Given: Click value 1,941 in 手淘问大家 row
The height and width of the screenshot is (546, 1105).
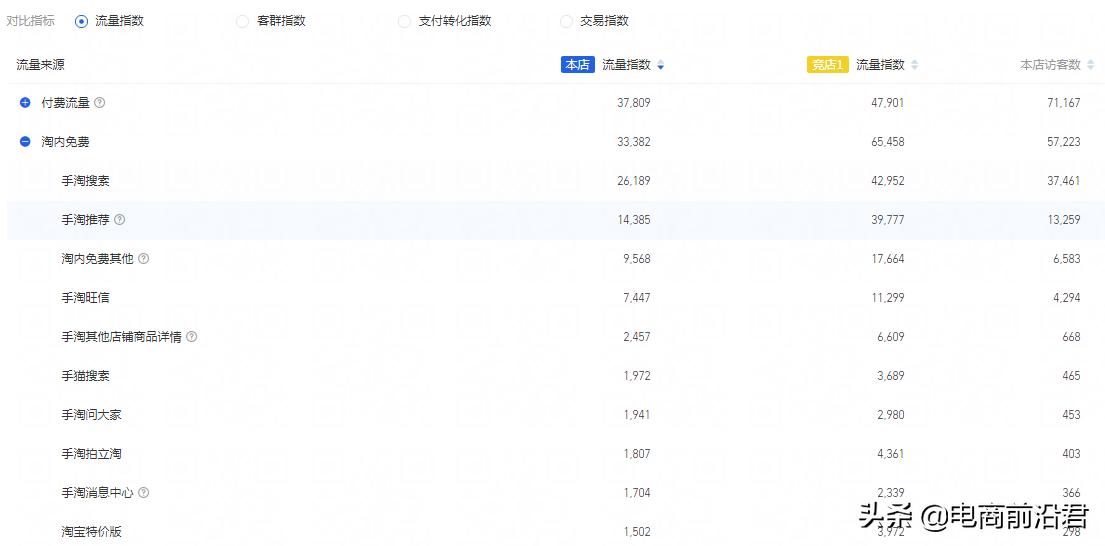Looking at the screenshot, I should tap(637, 415).
